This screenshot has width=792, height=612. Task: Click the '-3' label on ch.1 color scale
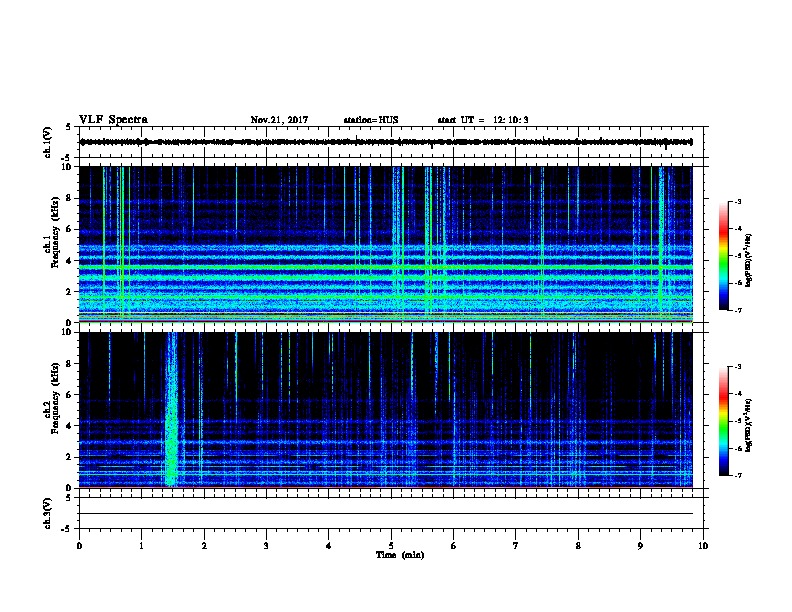[x=737, y=202]
